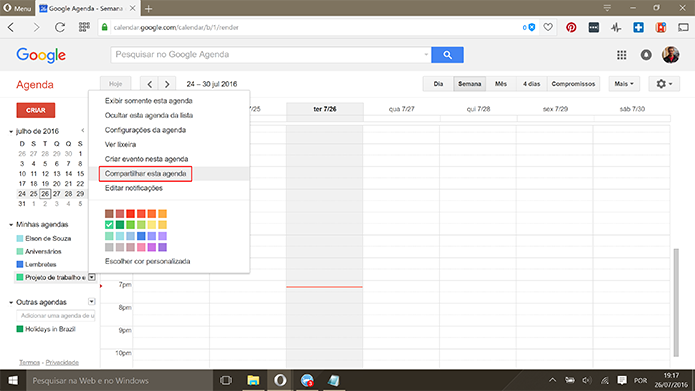The width and height of the screenshot is (695, 391).
Task: Toggle the Aniversários calendar visibility
Action: [20, 251]
